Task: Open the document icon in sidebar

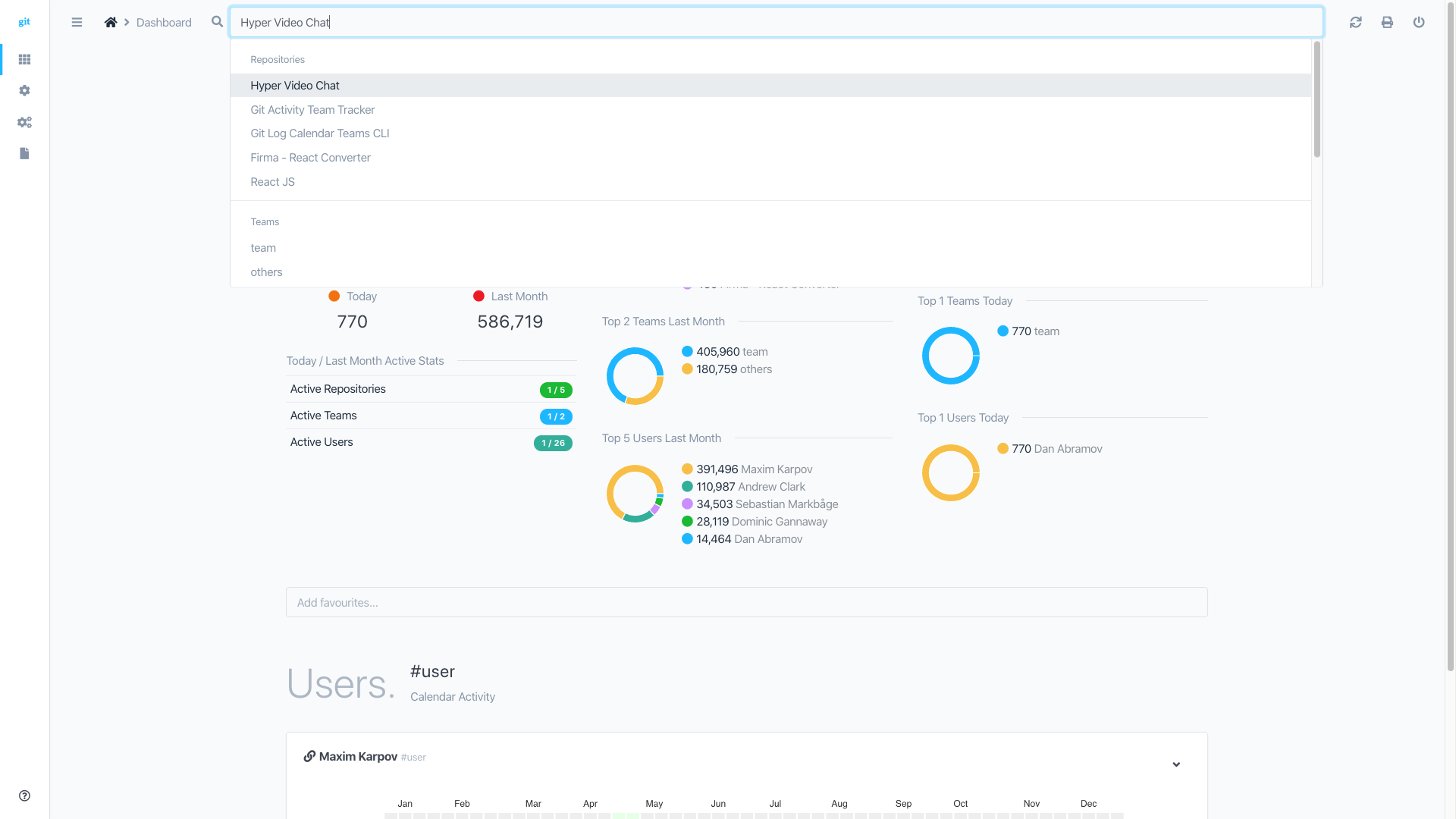Action: point(24,153)
